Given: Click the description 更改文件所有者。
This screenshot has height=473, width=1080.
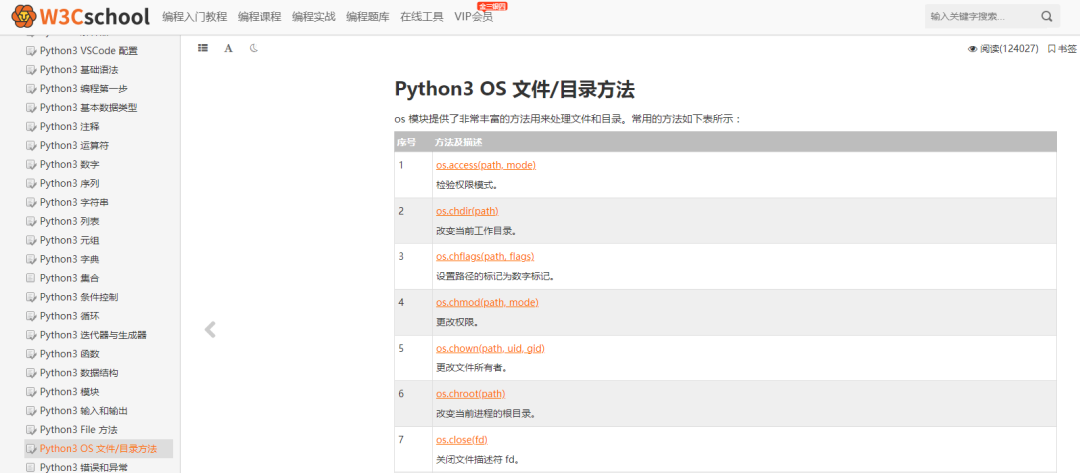Looking at the screenshot, I should (471, 368).
